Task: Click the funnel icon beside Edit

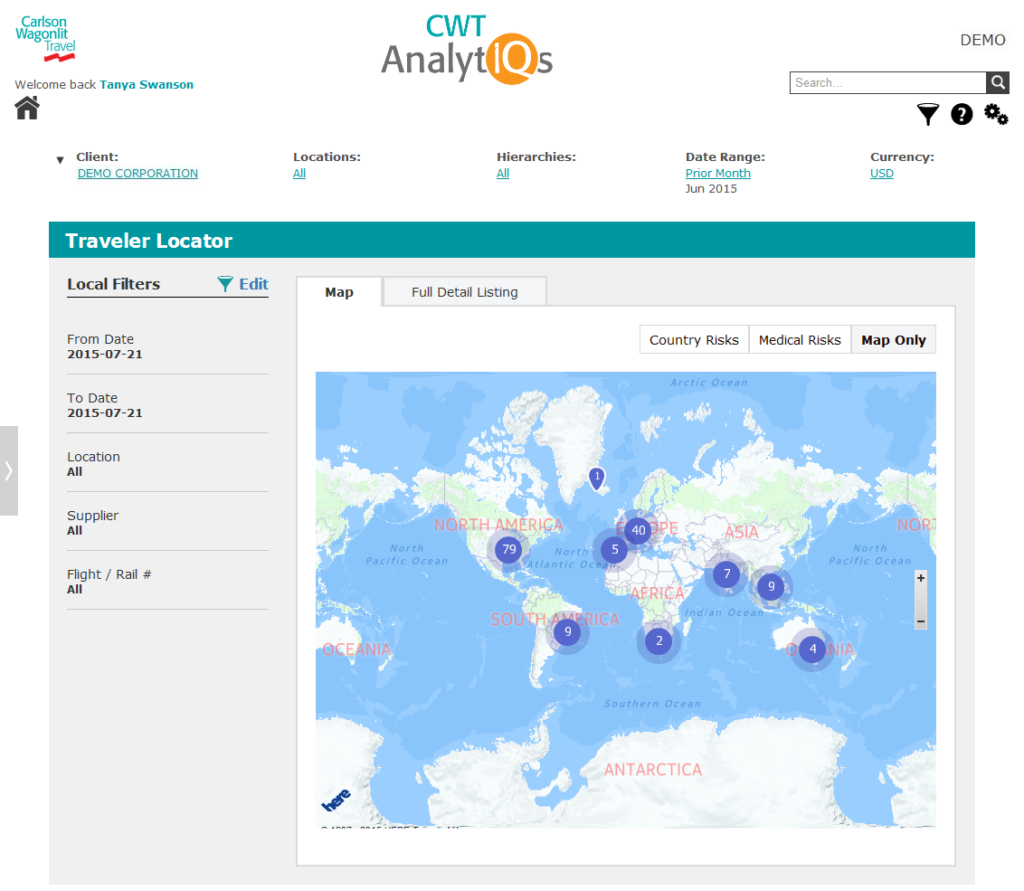Action: click(x=225, y=284)
